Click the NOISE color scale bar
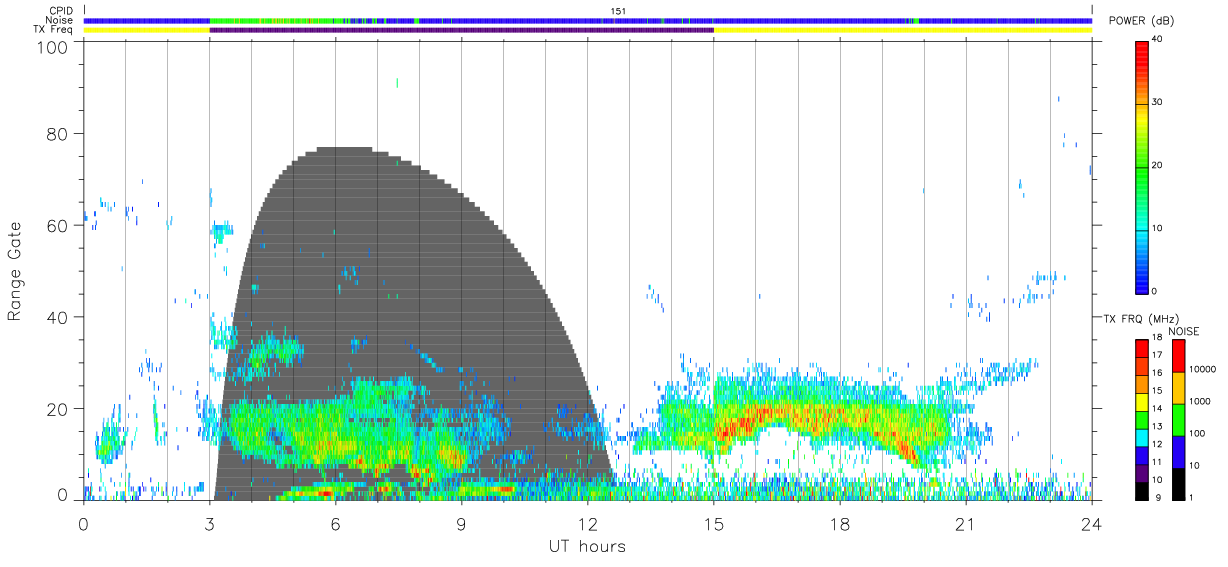Image resolution: width=1228 pixels, height=567 pixels. [1179, 418]
